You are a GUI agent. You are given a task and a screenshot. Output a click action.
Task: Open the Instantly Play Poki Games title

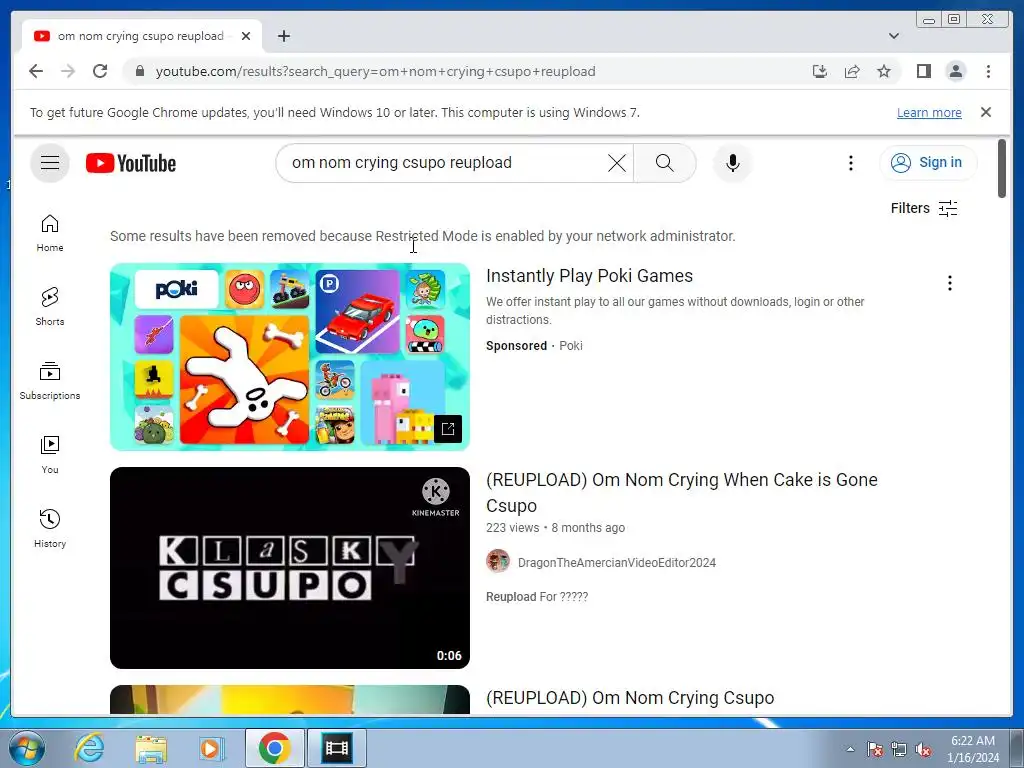tap(589, 276)
